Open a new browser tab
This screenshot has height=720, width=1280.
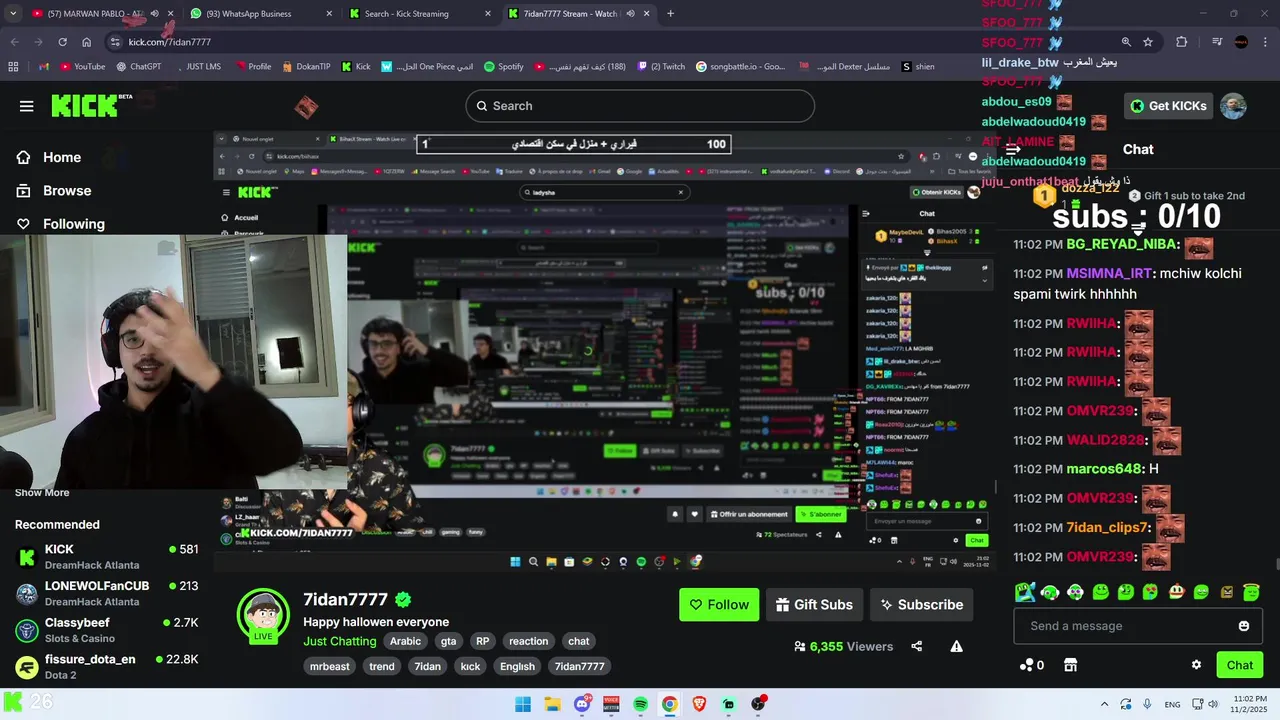(x=670, y=14)
